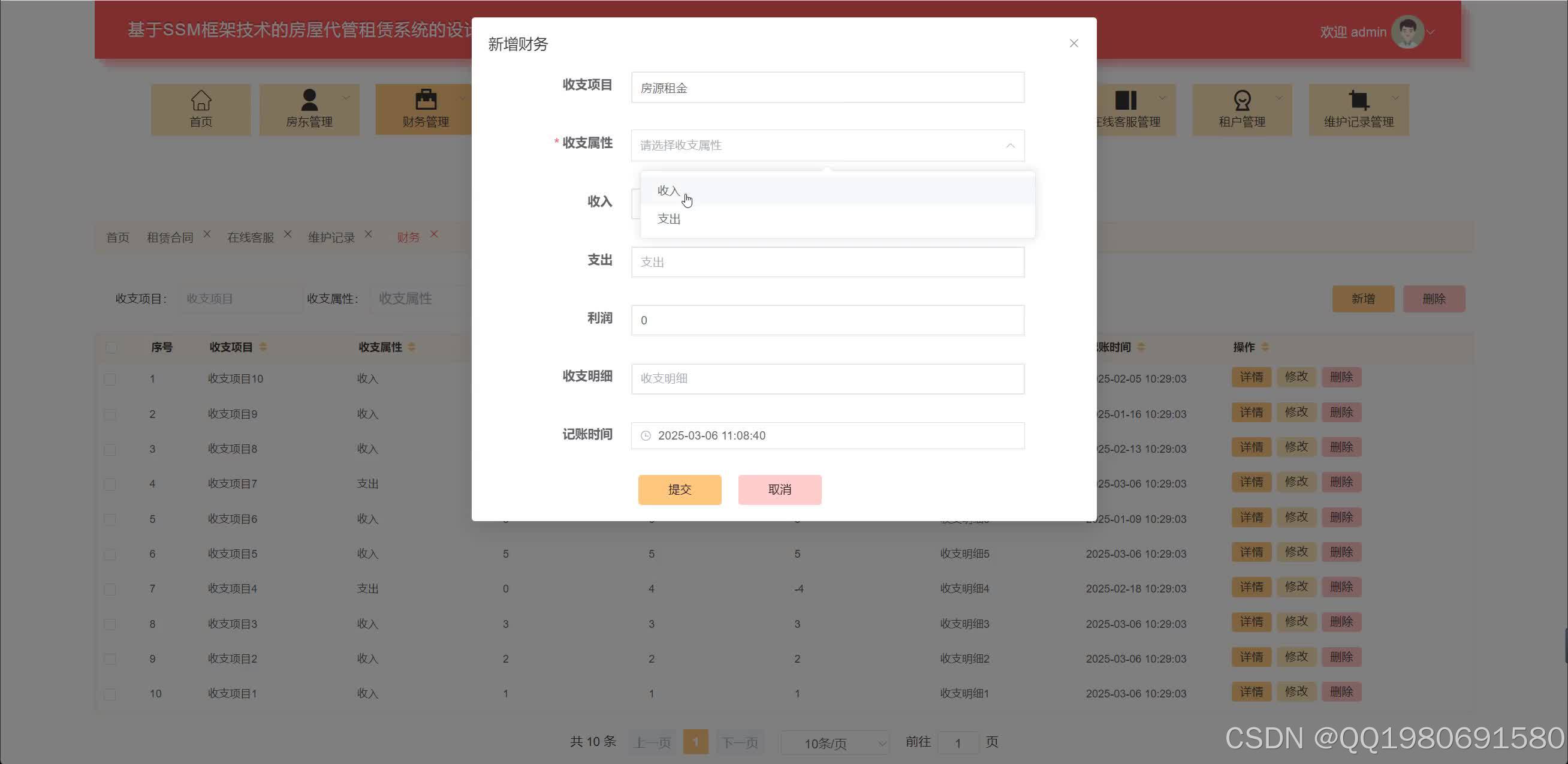Screen dimensions: 1568x764
Task: Click the clock icon in 记账时间 field
Action: (x=646, y=435)
